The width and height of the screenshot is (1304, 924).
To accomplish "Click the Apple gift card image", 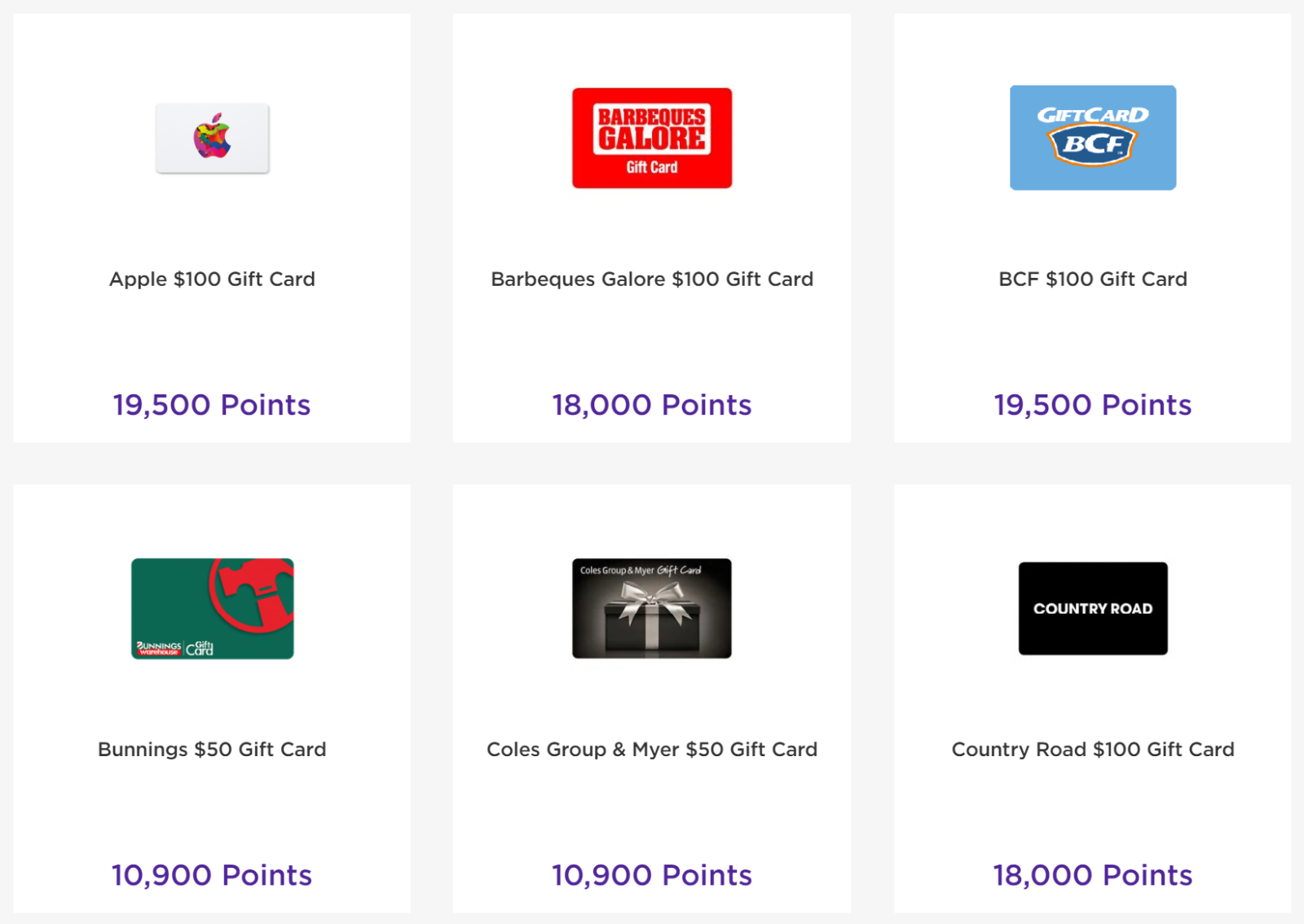I will (212, 138).
